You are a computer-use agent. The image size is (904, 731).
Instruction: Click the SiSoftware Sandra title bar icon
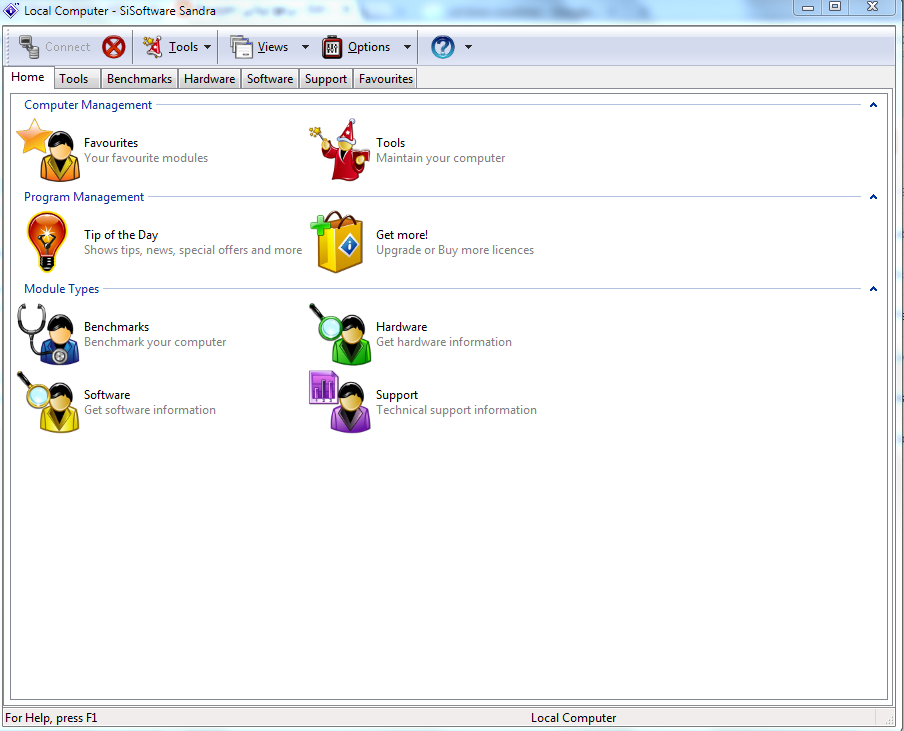(11, 10)
